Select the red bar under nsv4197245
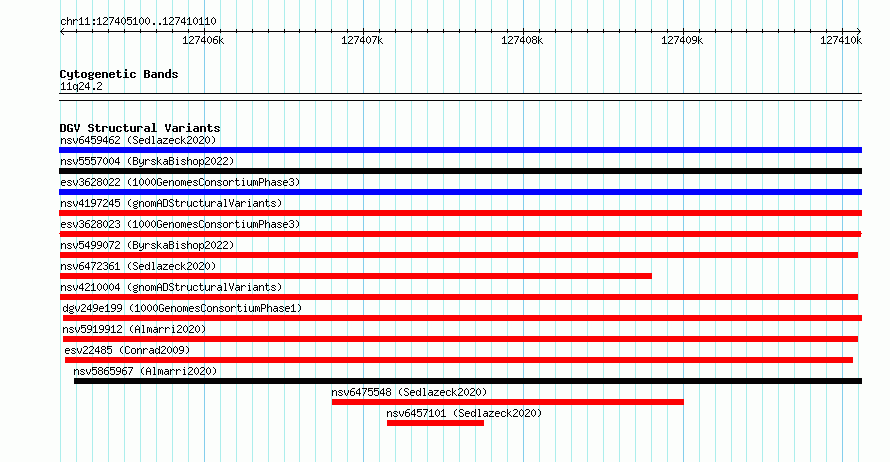The image size is (890, 462). coord(460,213)
